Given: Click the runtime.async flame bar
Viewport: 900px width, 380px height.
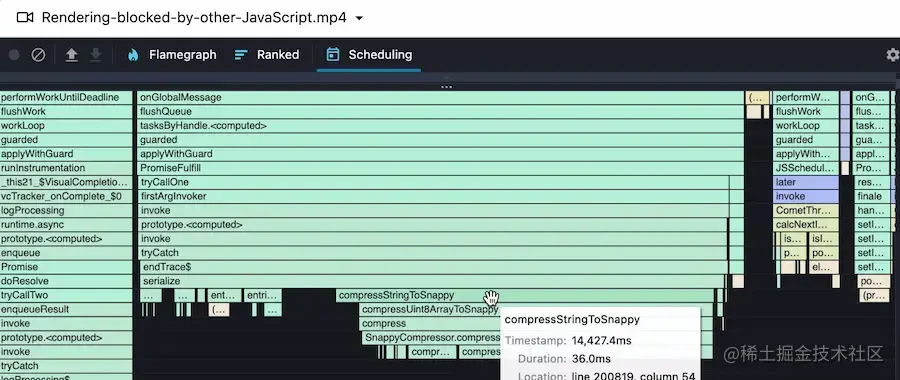Looking at the screenshot, I should point(66,224).
